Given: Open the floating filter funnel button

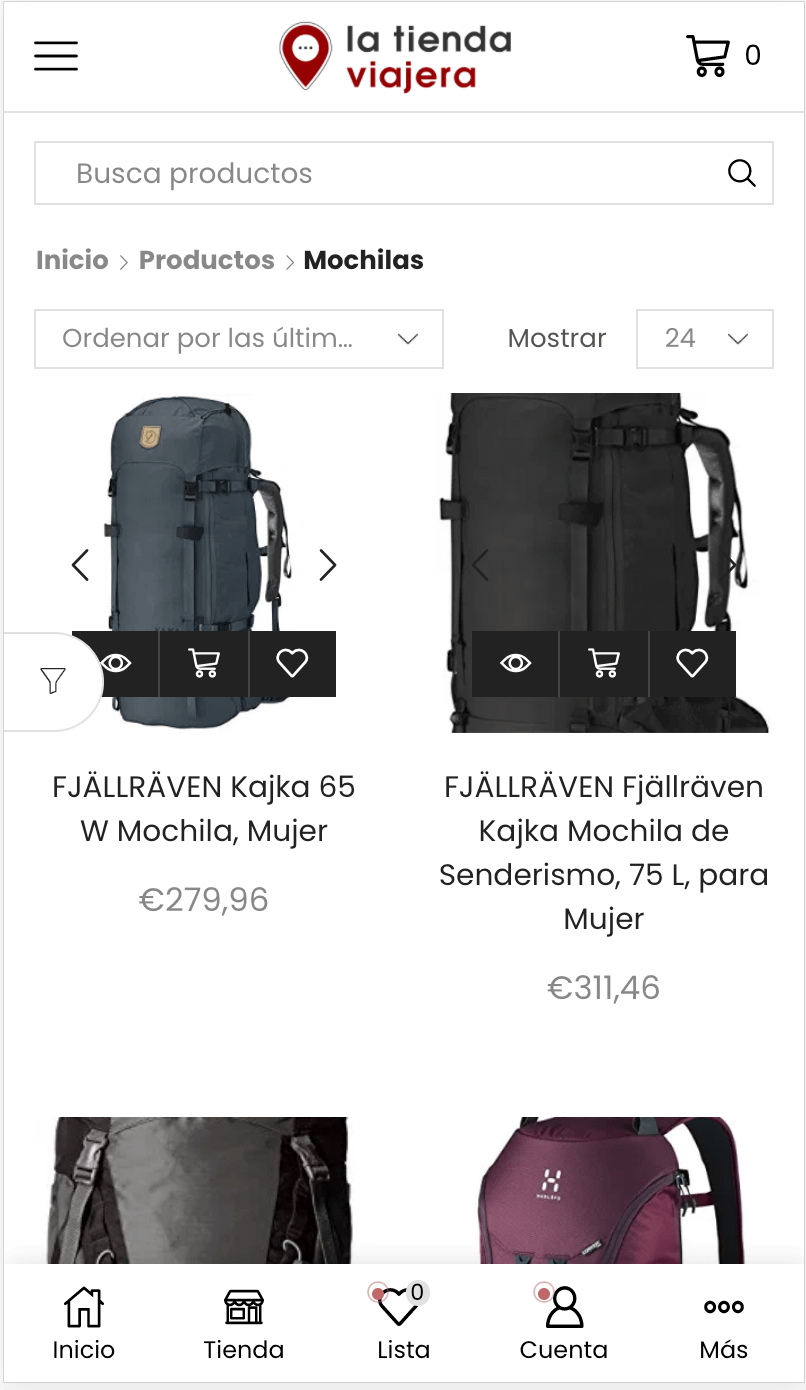Looking at the screenshot, I should click(53, 682).
